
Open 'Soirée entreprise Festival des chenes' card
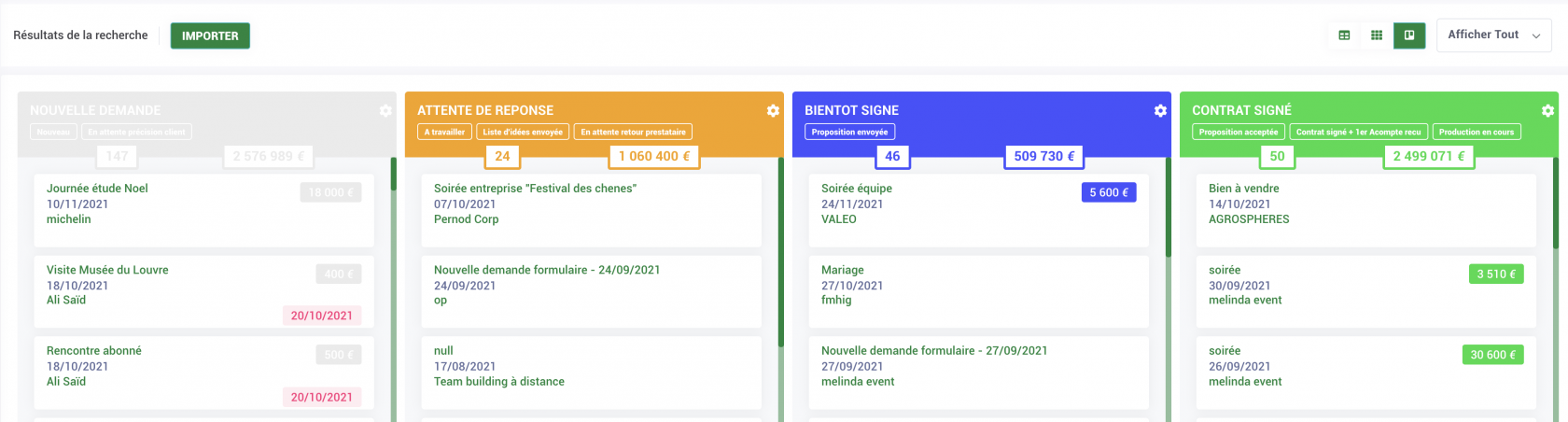coord(535,189)
